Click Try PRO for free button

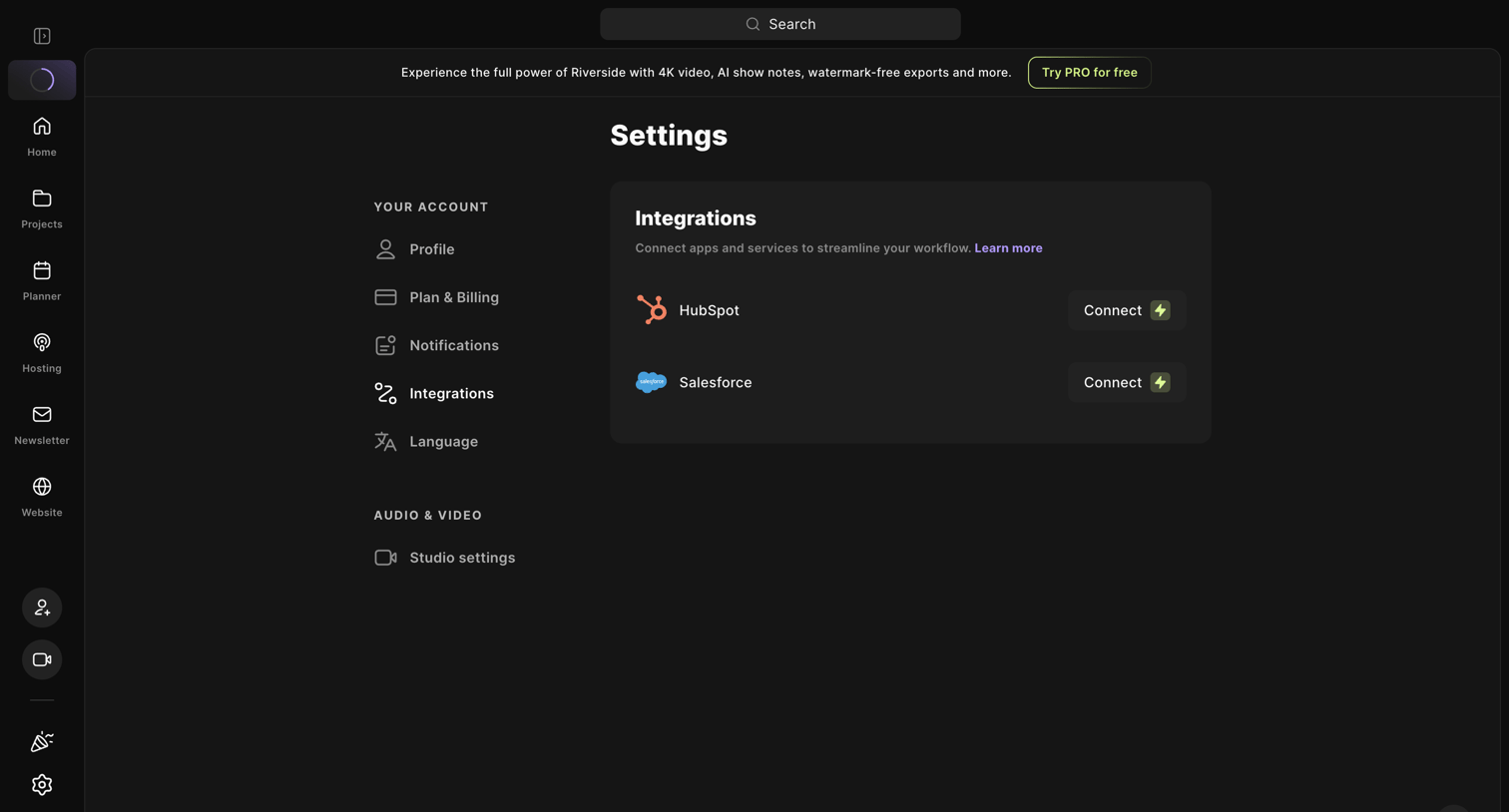[1089, 72]
